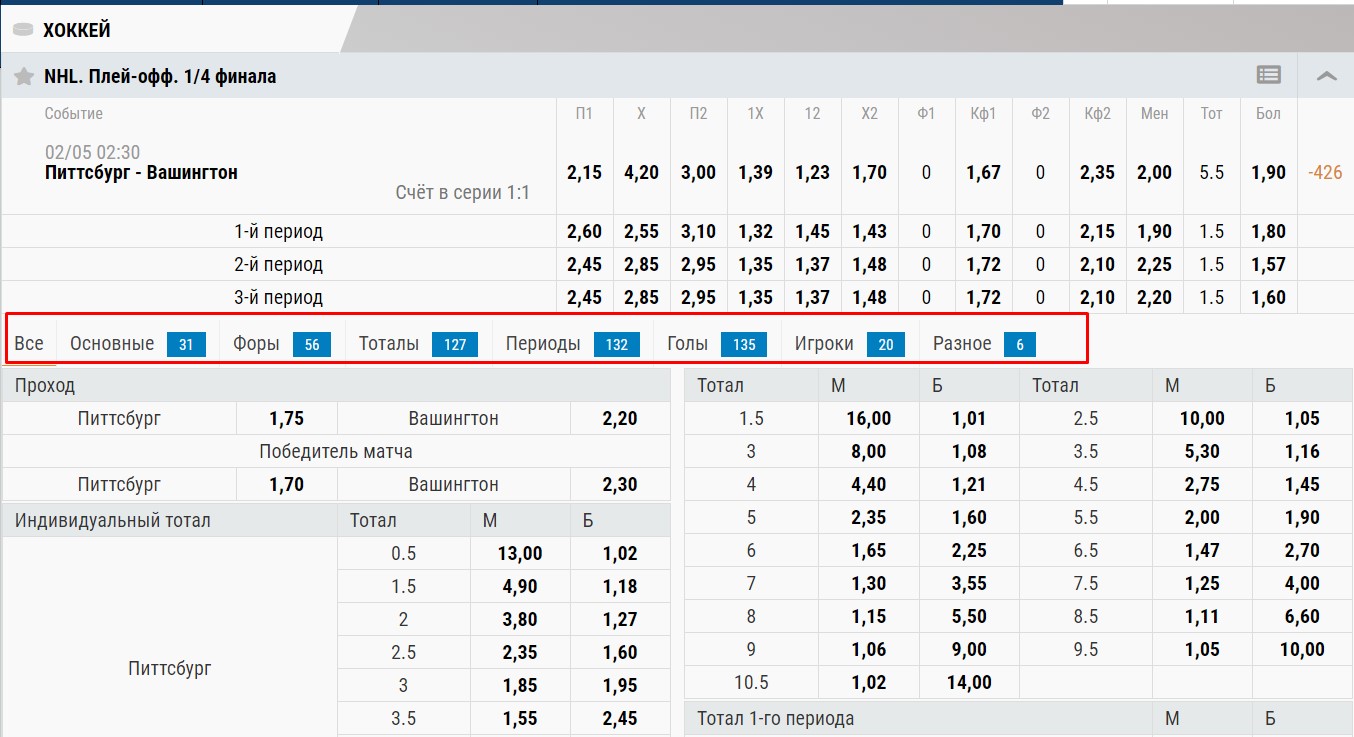Choose 2-й период over 1,57
The height and width of the screenshot is (737, 1354).
pyautogui.click(x=1268, y=264)
